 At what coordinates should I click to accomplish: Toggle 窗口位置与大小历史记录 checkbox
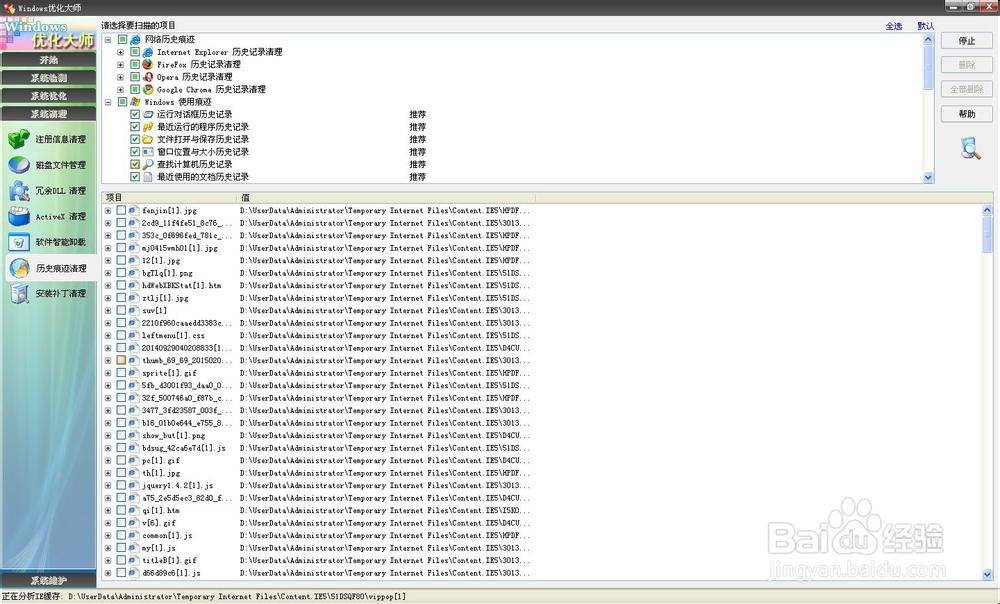point(135,152)
